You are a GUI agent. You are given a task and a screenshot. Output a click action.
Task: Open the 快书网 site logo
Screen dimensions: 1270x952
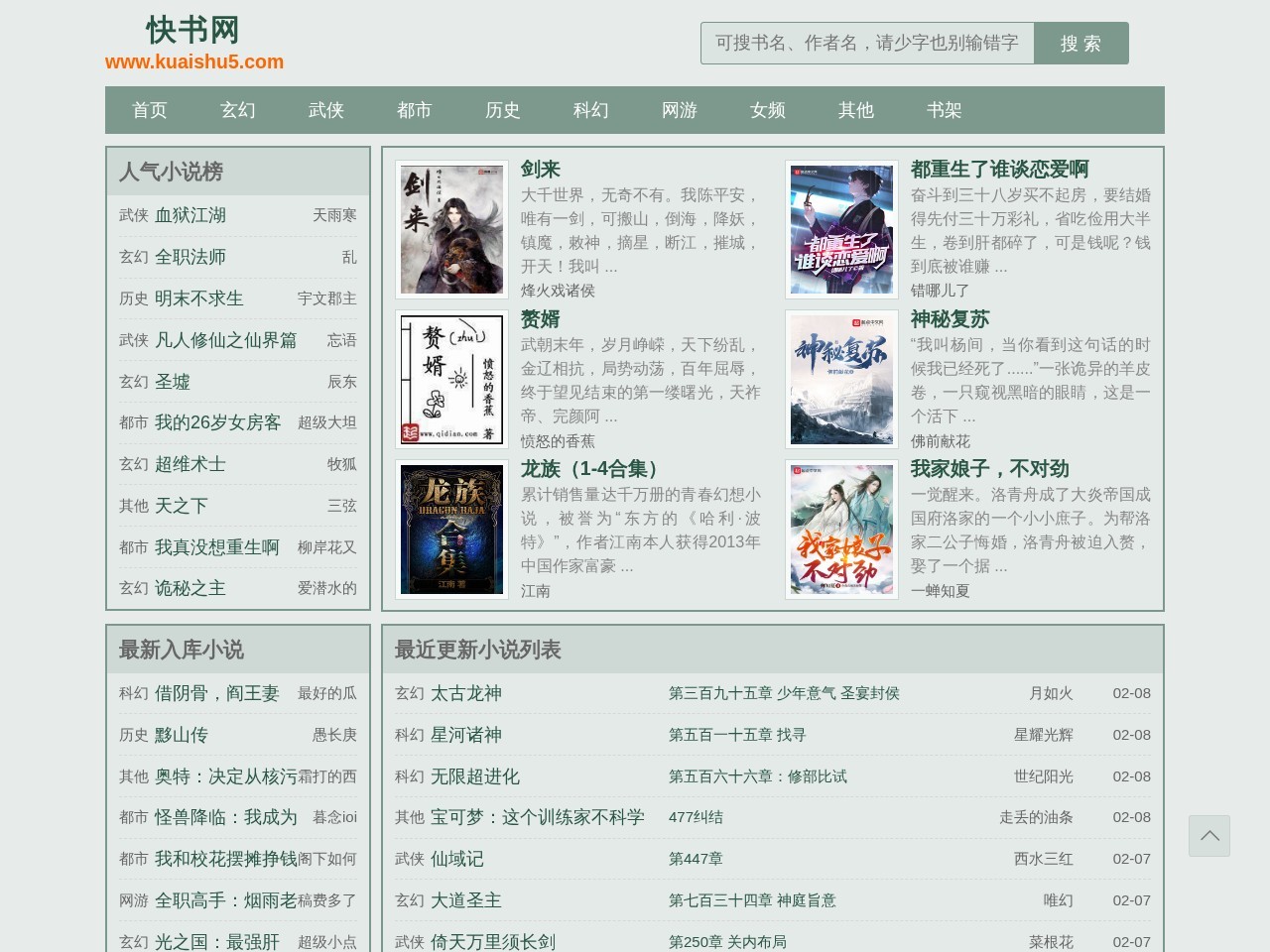coord(193,31)
